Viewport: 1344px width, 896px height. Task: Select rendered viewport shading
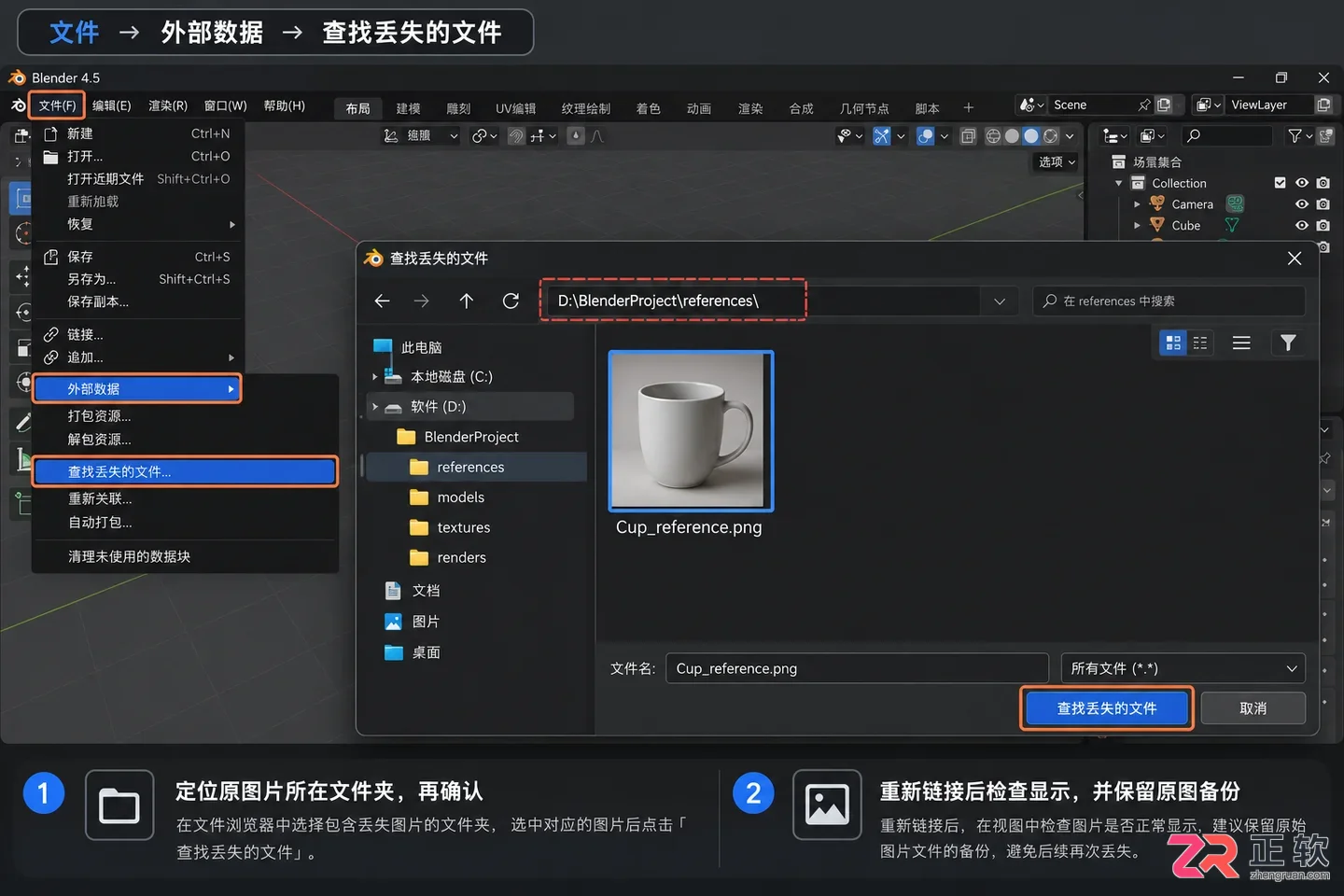point(1051,136)
